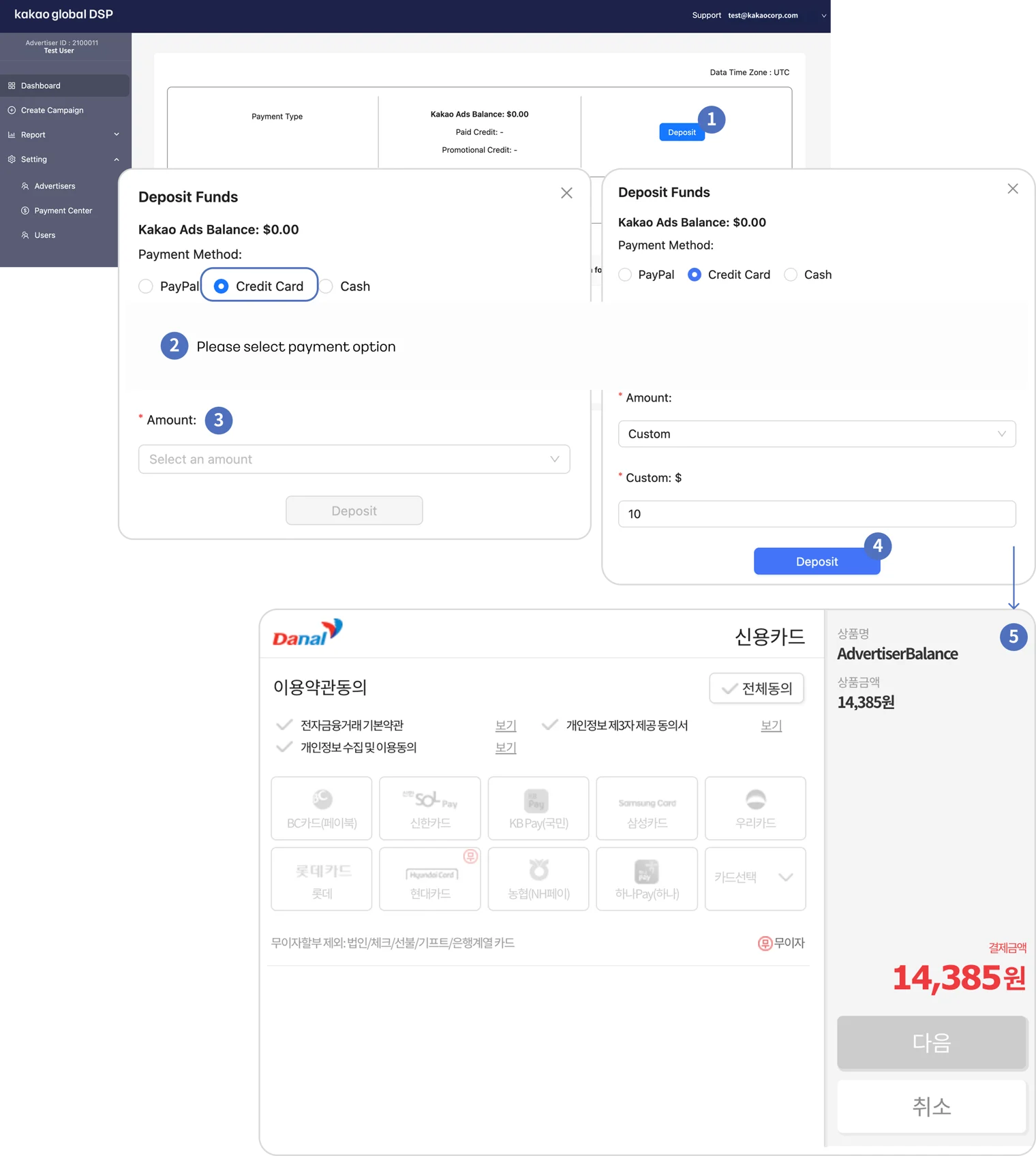Choose the 우리카드 card icon
Screen dimensions: 1036x1156
755,808
